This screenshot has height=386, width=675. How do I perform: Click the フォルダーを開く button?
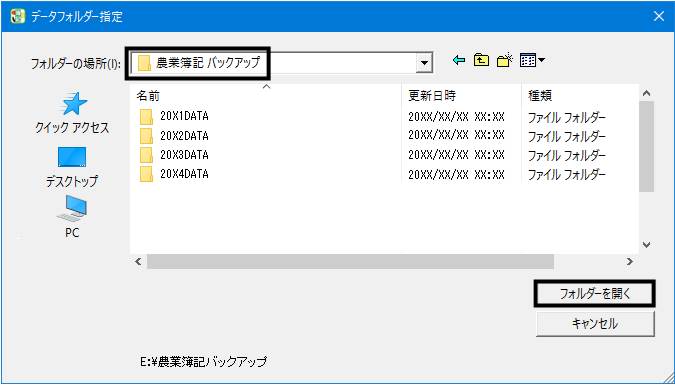[x=594, y=293]
